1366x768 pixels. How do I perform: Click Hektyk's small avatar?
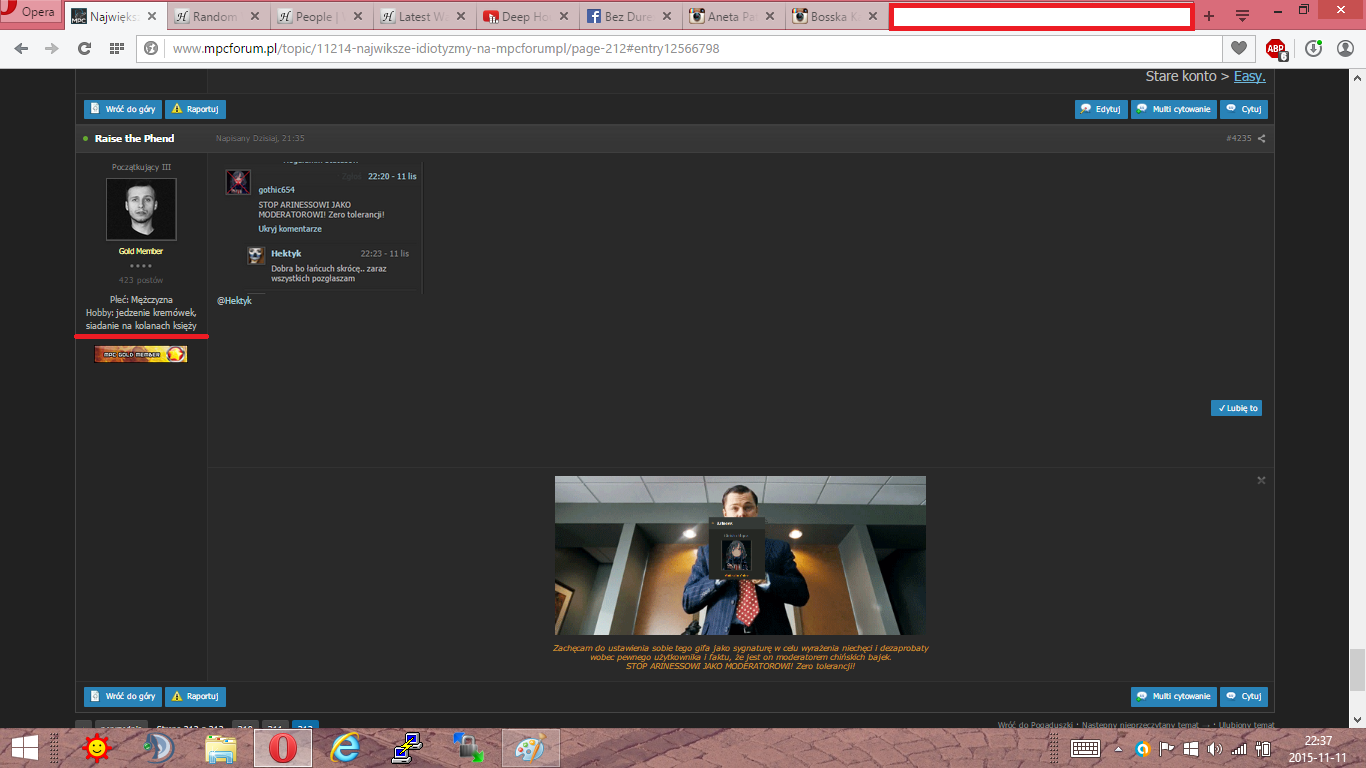tap(256, 256)
